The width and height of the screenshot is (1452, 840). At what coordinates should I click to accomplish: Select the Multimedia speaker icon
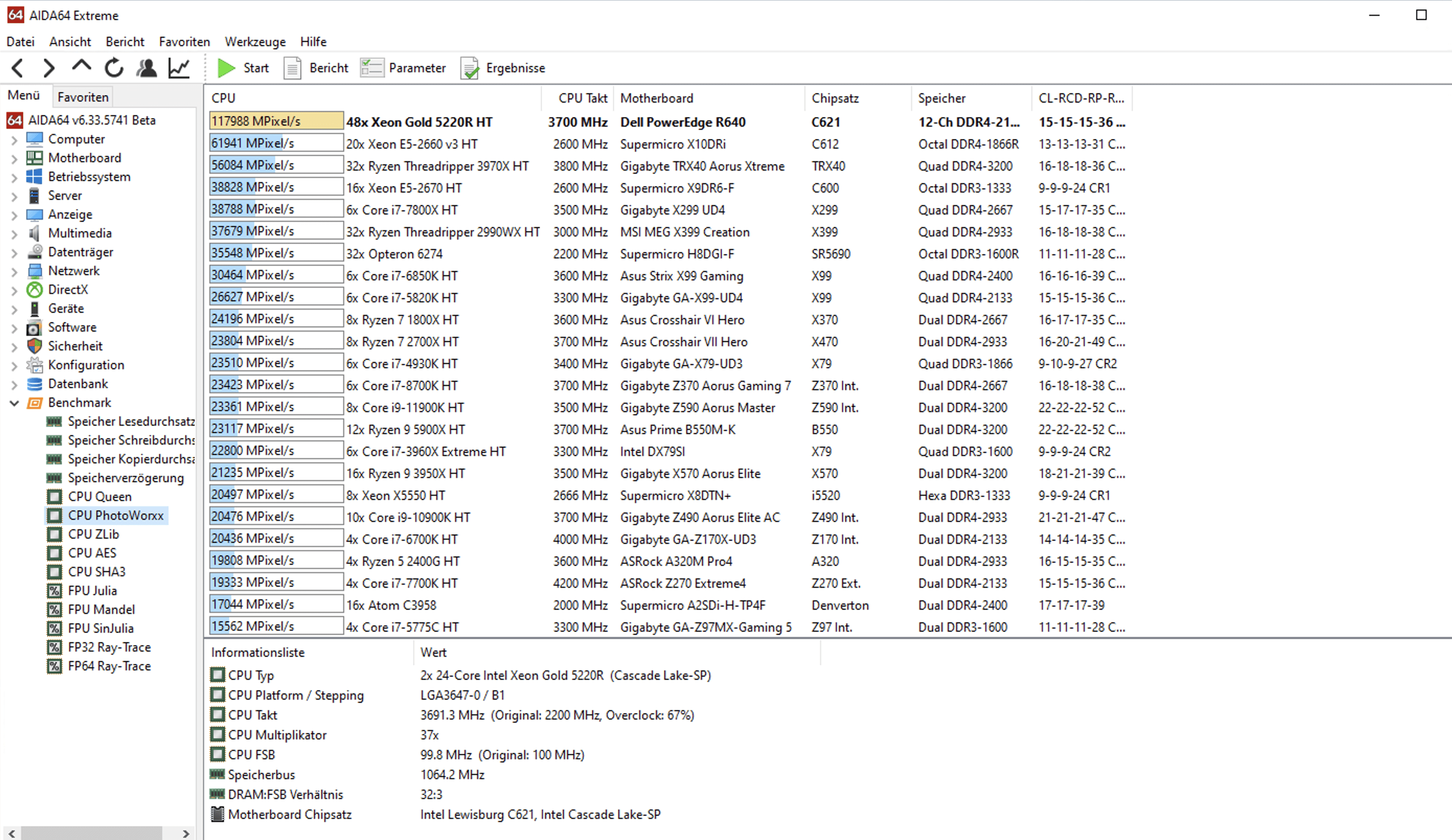35,233
